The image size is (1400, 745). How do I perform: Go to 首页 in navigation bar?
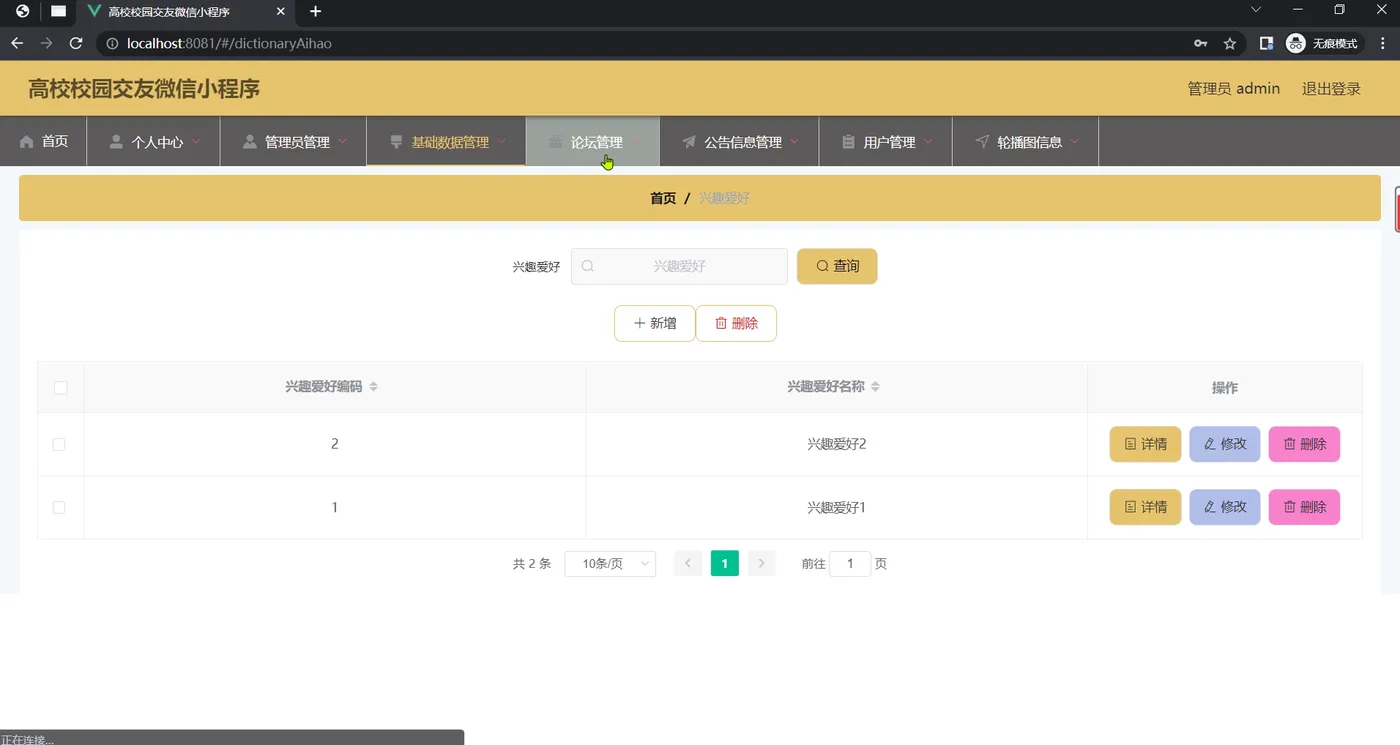pyautogui.click(x=44, y=142)
